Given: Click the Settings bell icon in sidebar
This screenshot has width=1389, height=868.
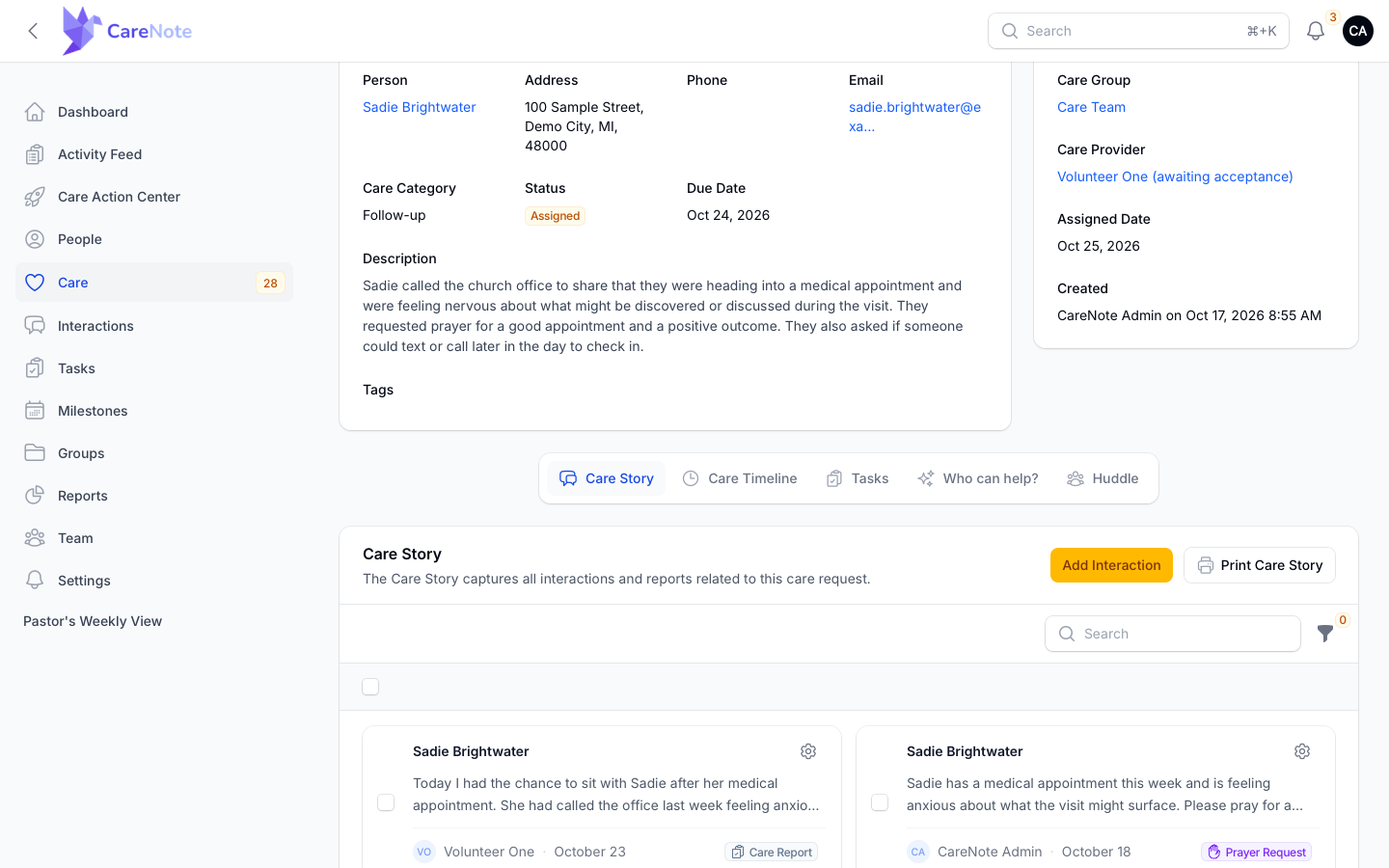Looking at the screenshot, I should [x=35, y=581].
